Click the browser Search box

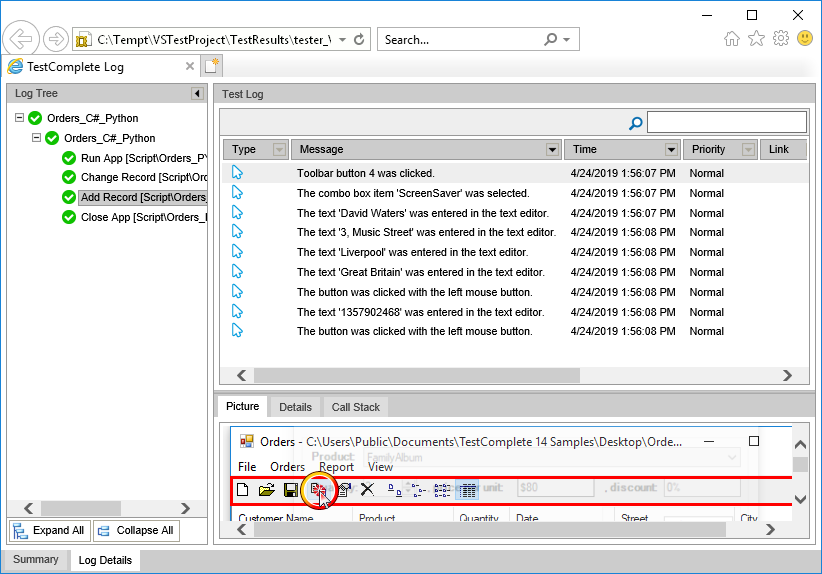pyautogui.click(x=461, y=39)
